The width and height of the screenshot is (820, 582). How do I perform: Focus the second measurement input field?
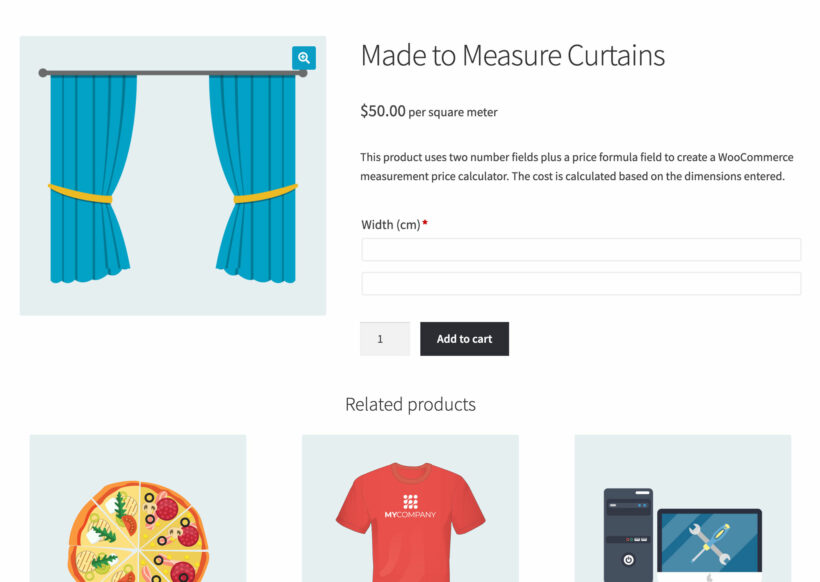pyautogui.click(x=581, y=283)
